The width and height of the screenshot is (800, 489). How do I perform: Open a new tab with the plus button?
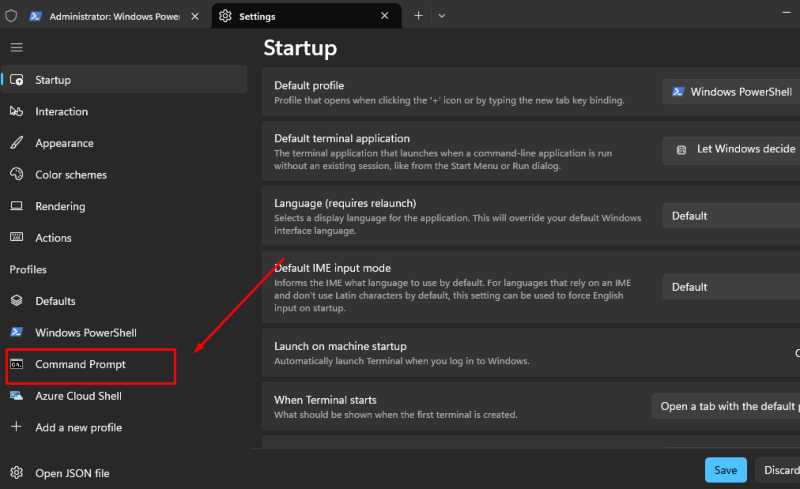click(418, 16)
